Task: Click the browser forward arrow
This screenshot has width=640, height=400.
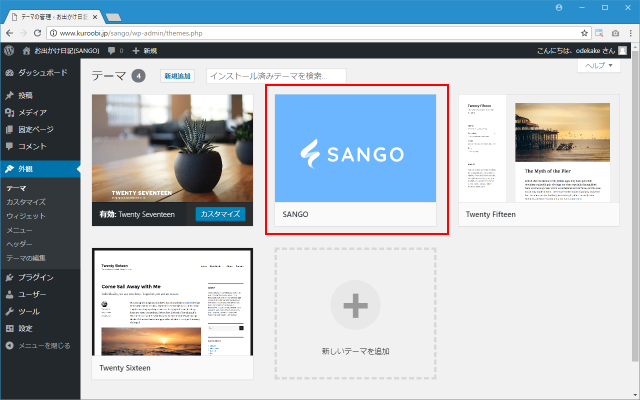Action: tap(24, 33)
